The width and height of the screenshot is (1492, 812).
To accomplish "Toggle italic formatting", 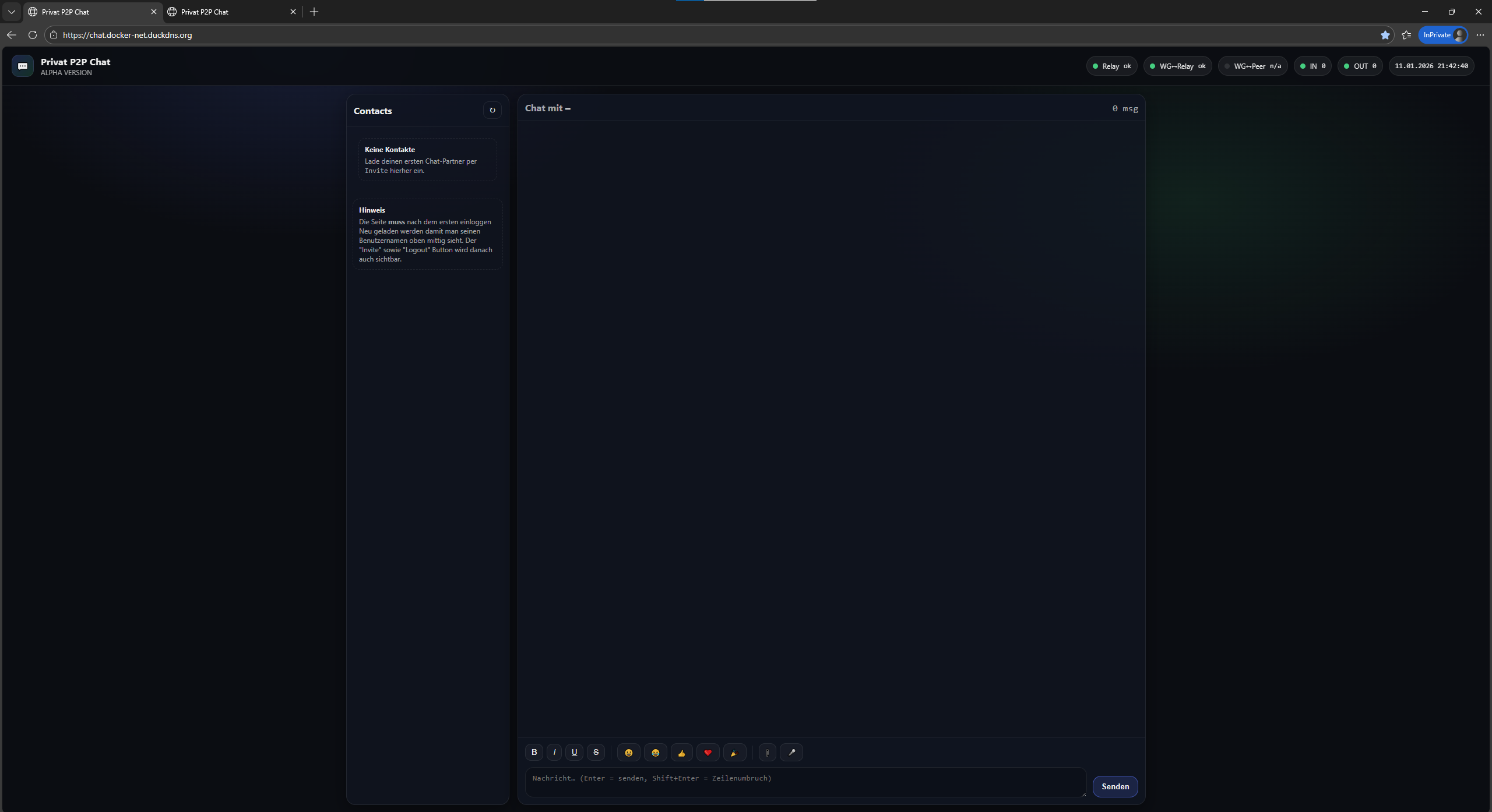I will (554, 753).
